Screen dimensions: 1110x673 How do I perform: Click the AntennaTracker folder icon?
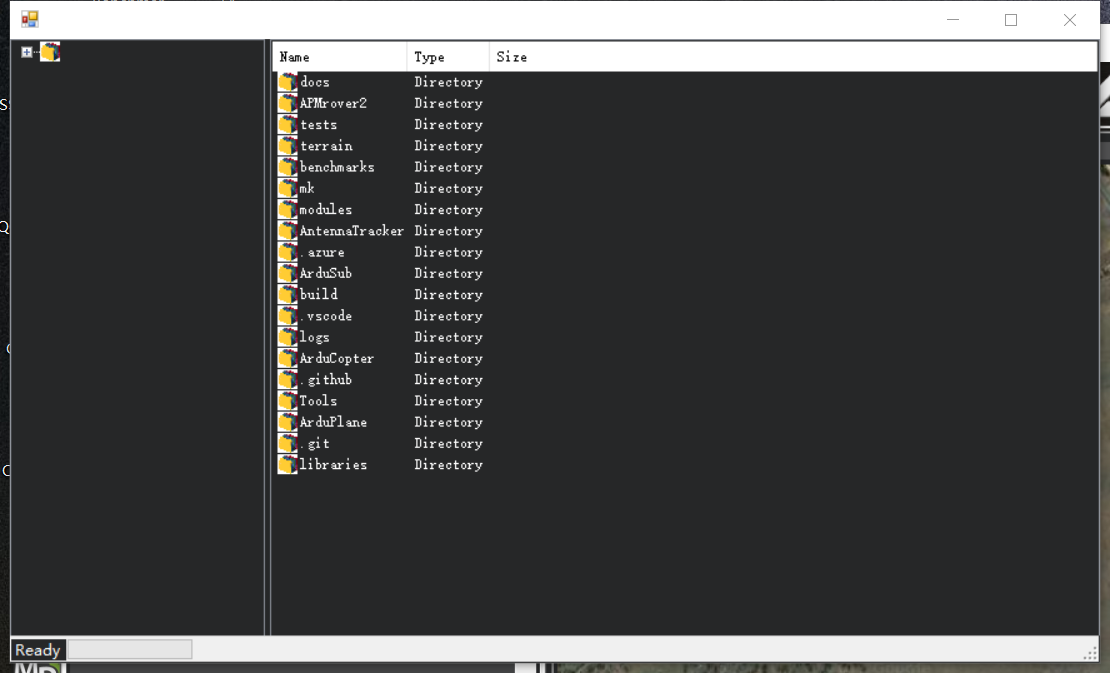click(287, 231)
